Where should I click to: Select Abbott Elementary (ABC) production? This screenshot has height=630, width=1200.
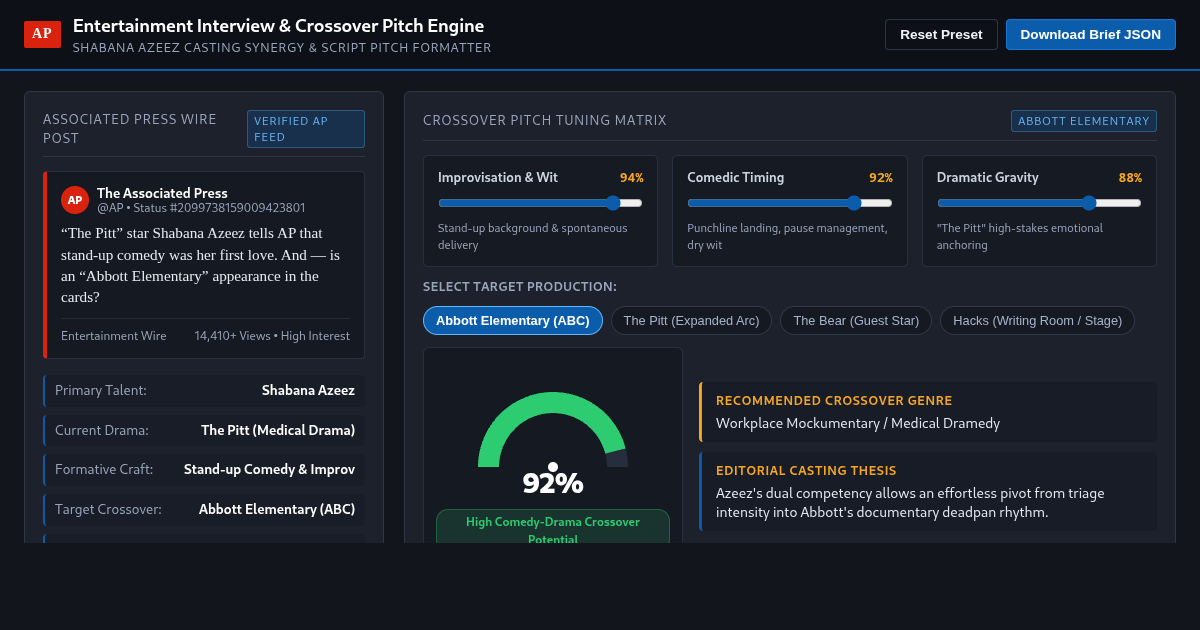point(513,321)
